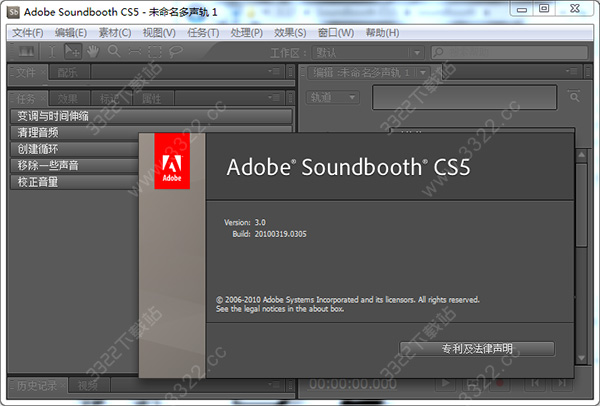Open the 任务(T) menu

click(x=203, y=33)
